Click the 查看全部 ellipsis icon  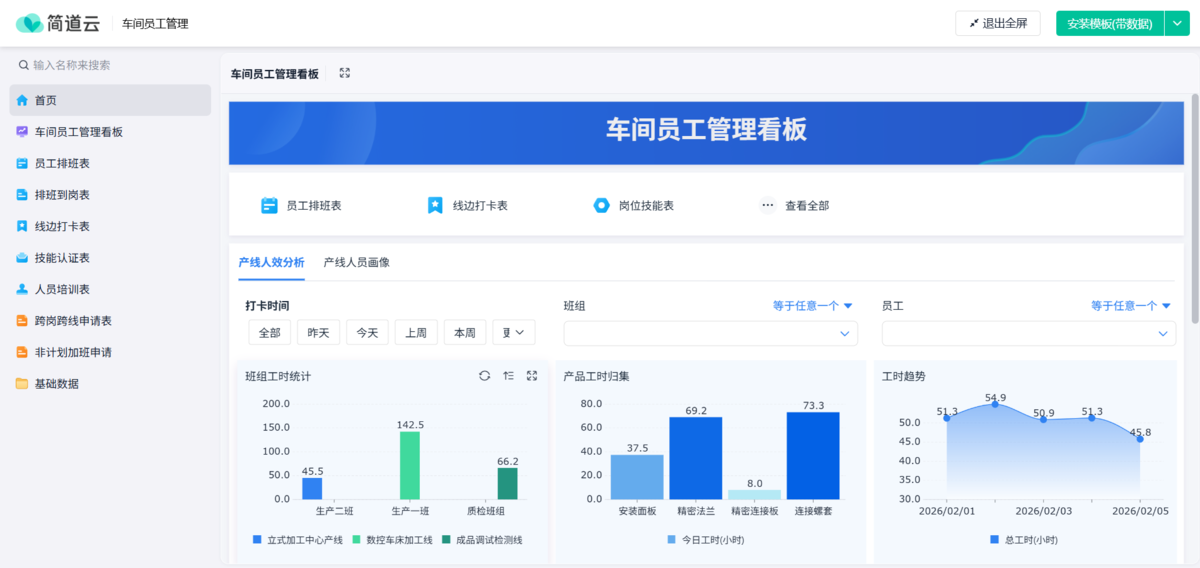click(768, 205)
